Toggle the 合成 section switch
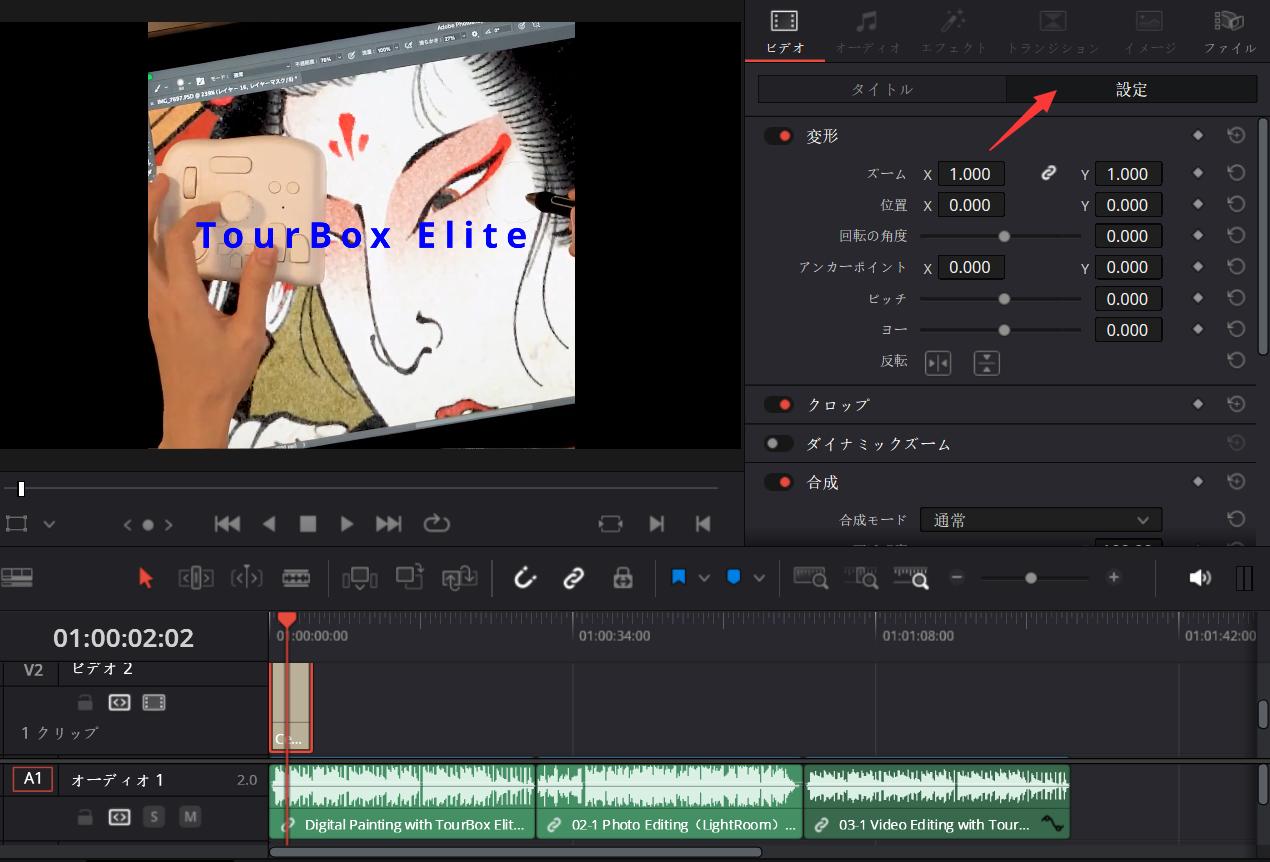 778,482
